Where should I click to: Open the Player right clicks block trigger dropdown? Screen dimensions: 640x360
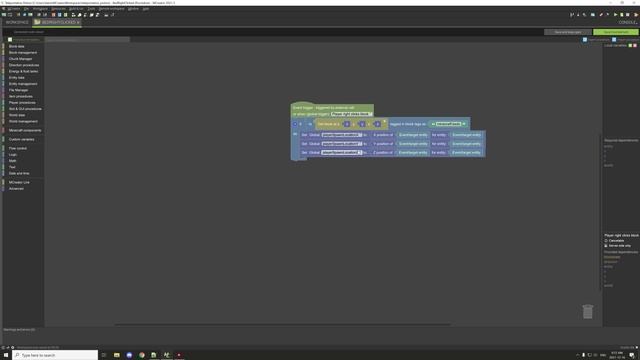pos(351,114)
